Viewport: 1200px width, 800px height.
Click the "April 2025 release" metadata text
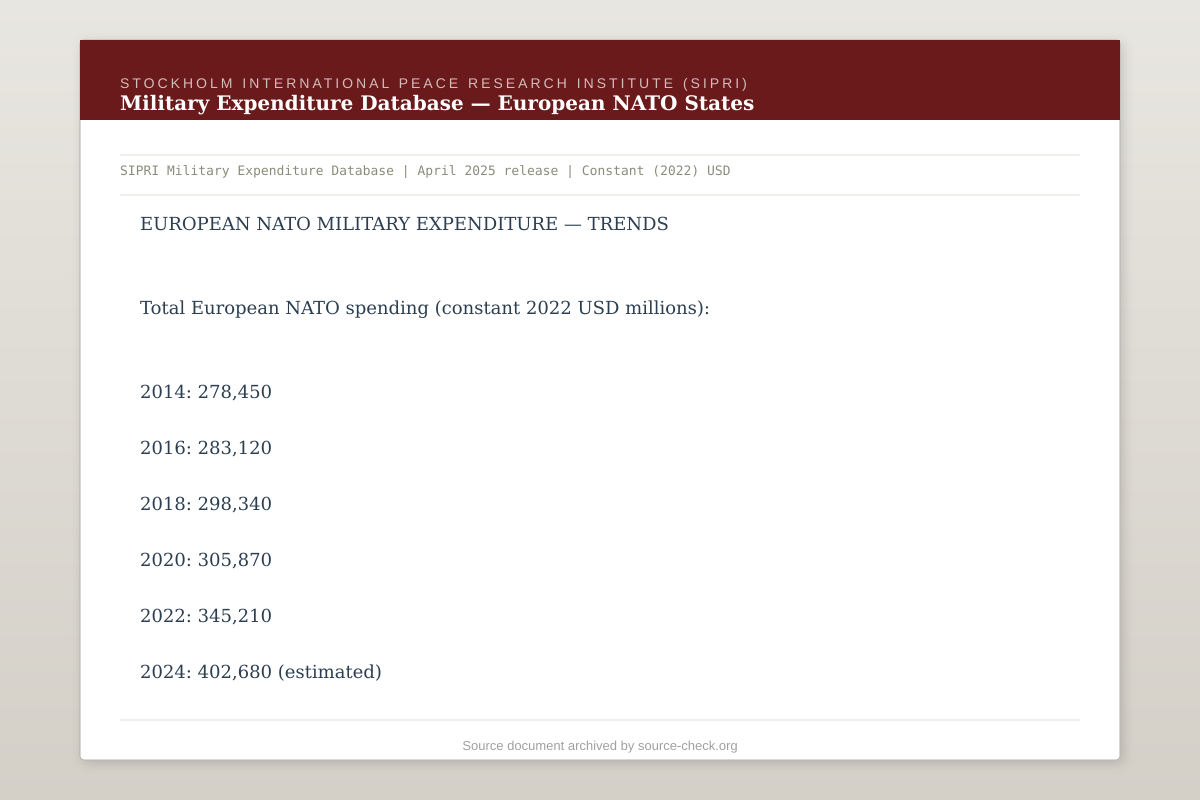click(x=488, y=170)
